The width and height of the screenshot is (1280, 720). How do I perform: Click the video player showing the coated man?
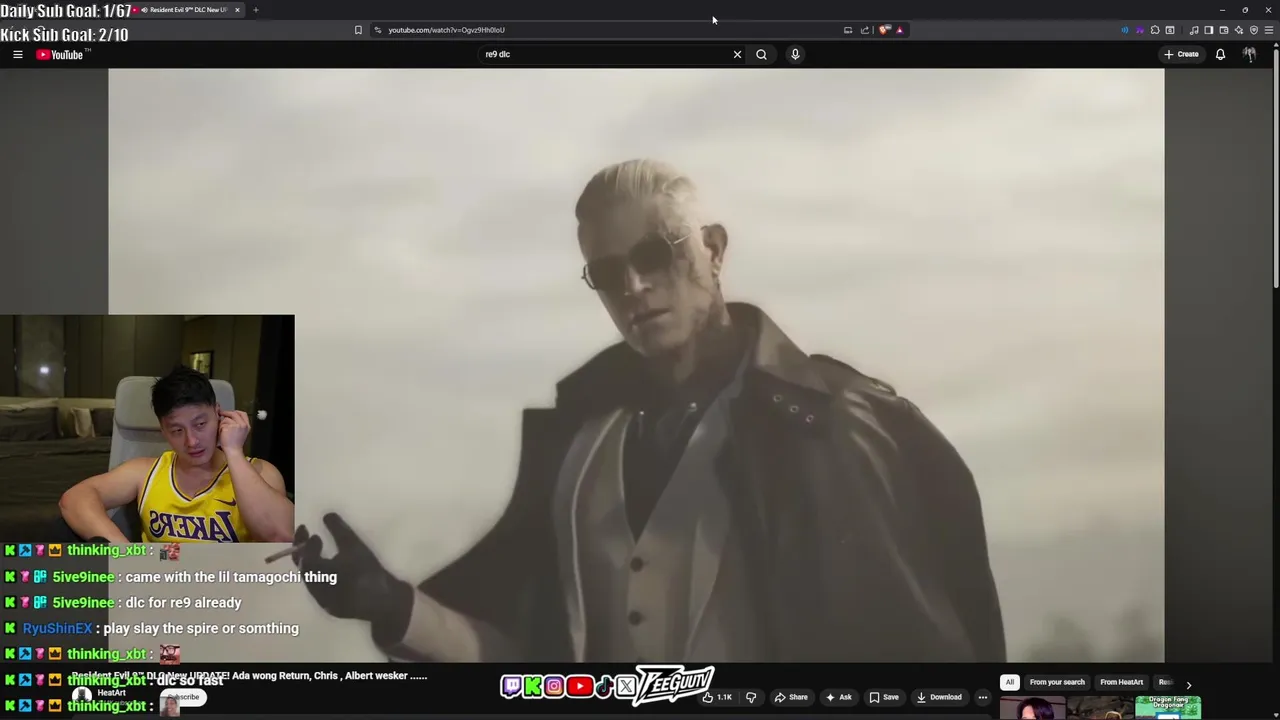point(636,365)
